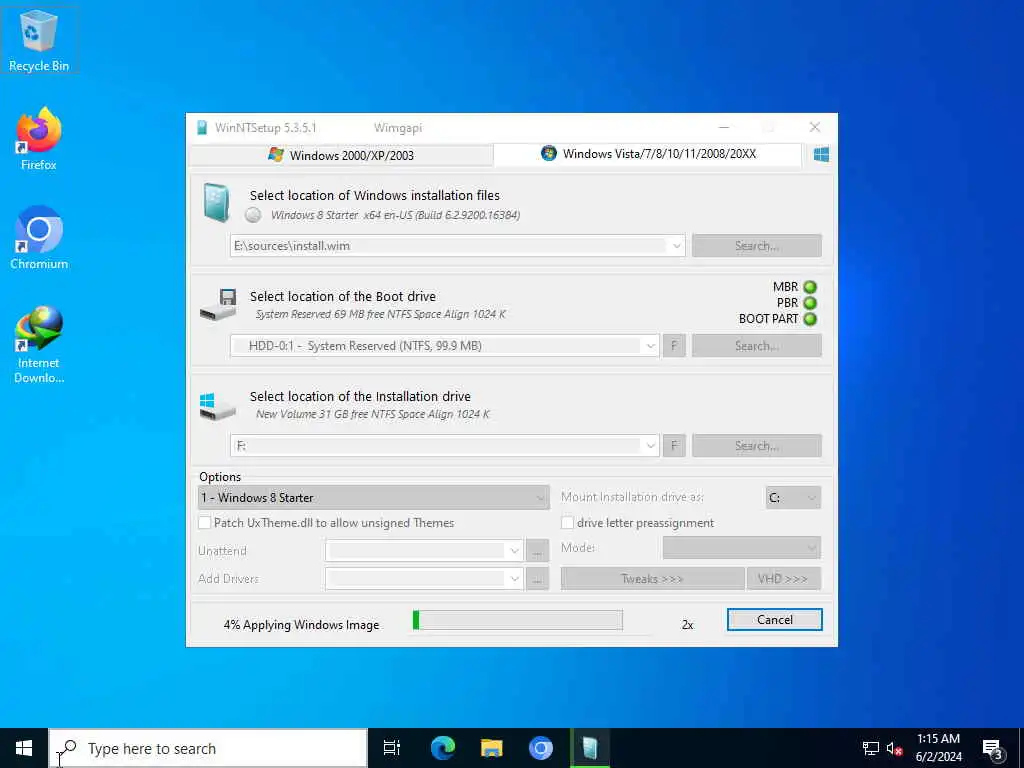Expand the Unattend dropdown
The height and width of the screenshot is (768, 1024).
click(515, 551)
